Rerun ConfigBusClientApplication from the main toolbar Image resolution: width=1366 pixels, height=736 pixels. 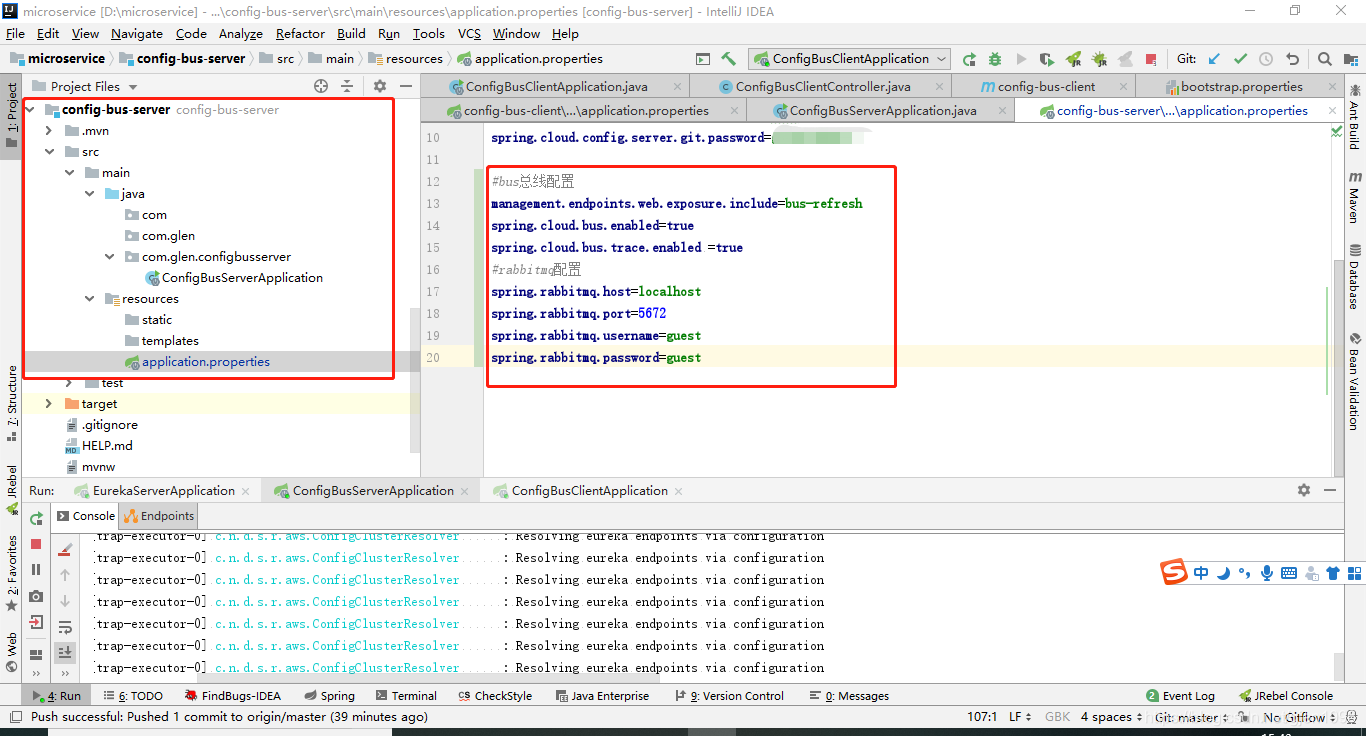click(x=969, y=59)
